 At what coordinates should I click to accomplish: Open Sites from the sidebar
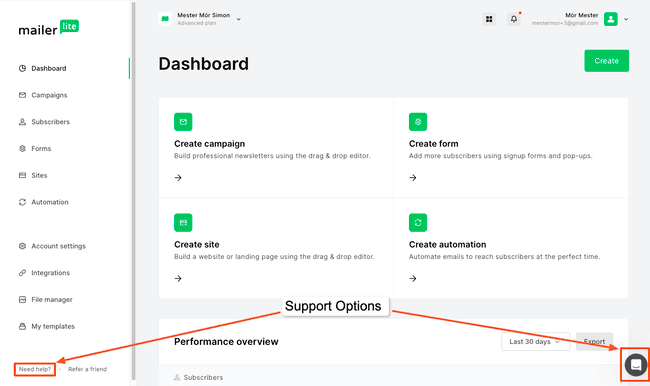39,175
